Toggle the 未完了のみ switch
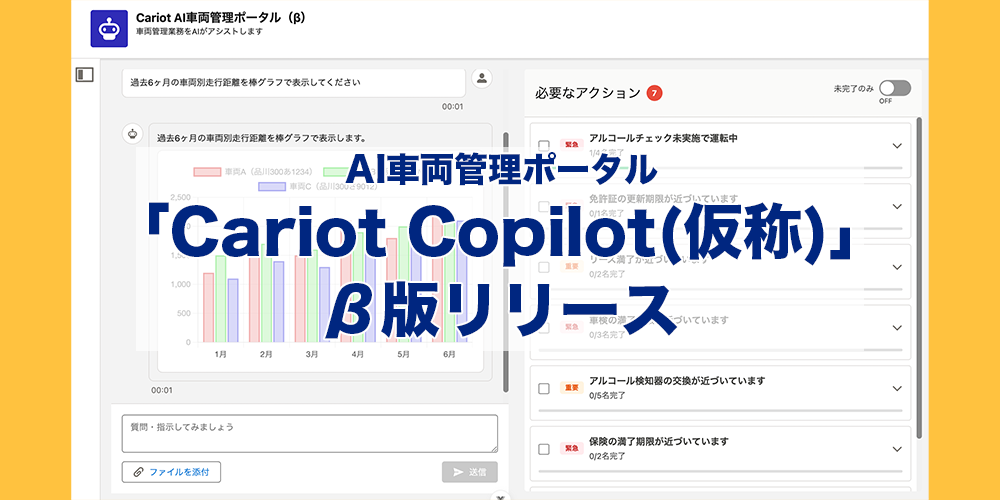The image size is (1000, 500). point(895,88)
